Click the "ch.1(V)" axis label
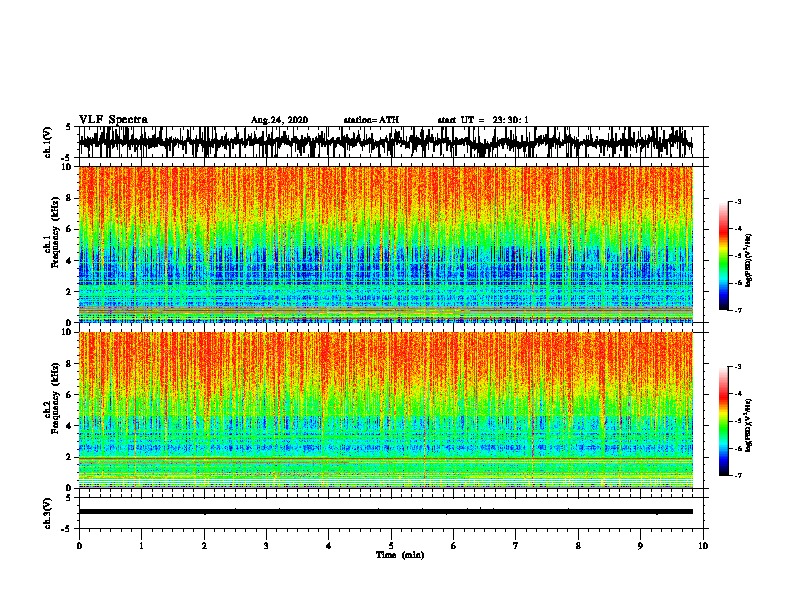Screen dimensions: 792x612 pyautogui.click(x=48, y=142)
